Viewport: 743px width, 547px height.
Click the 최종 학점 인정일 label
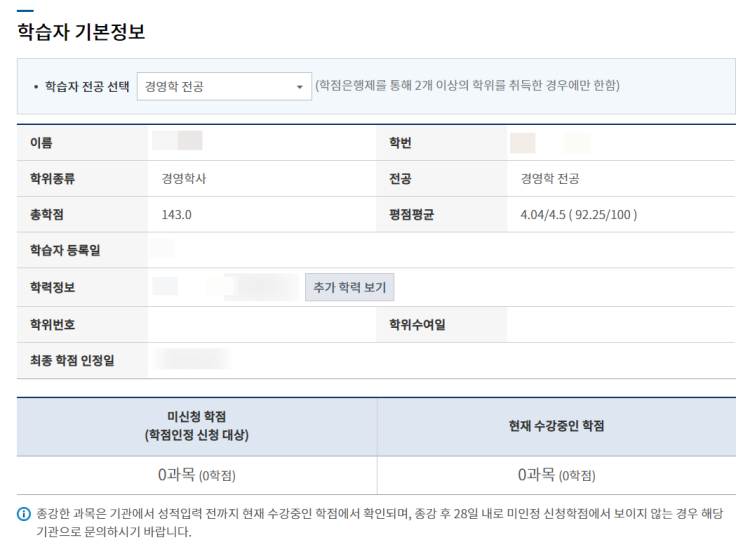72,361
